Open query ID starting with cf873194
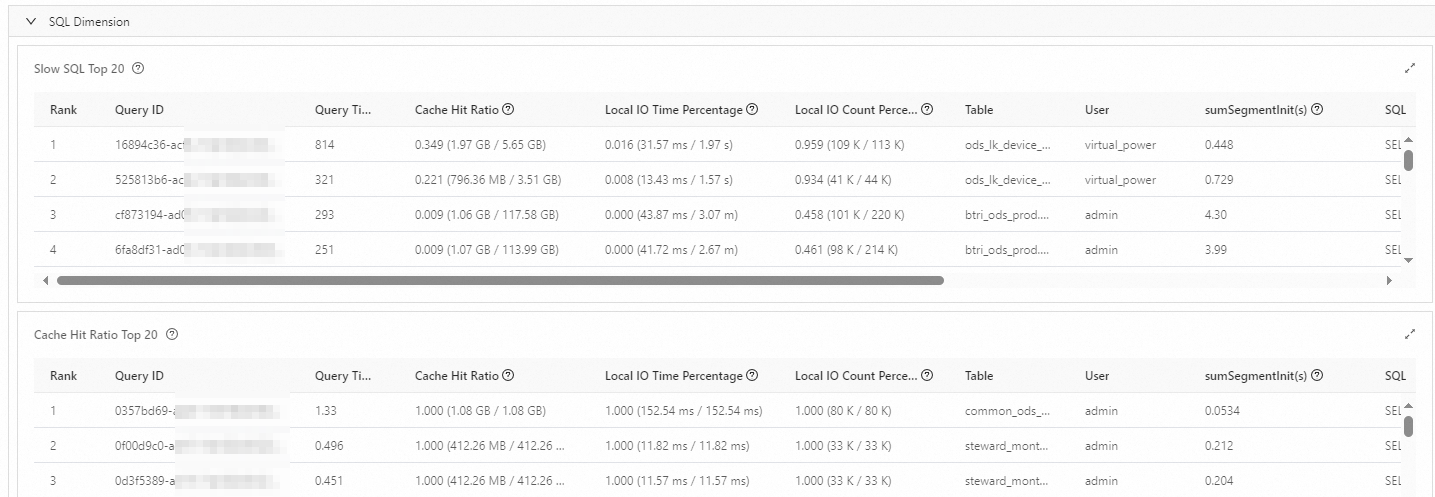Viewport: 1435px width, 497px height. click(150, 215)
